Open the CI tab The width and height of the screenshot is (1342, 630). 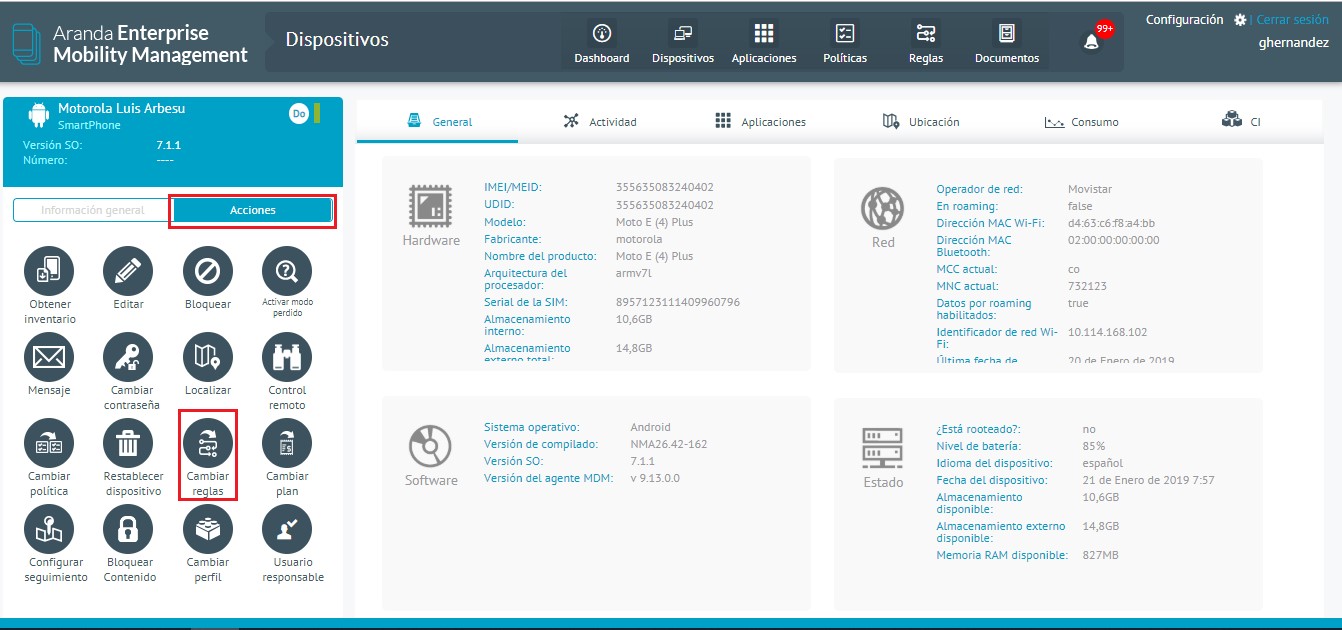click(x=1241, y=121)
